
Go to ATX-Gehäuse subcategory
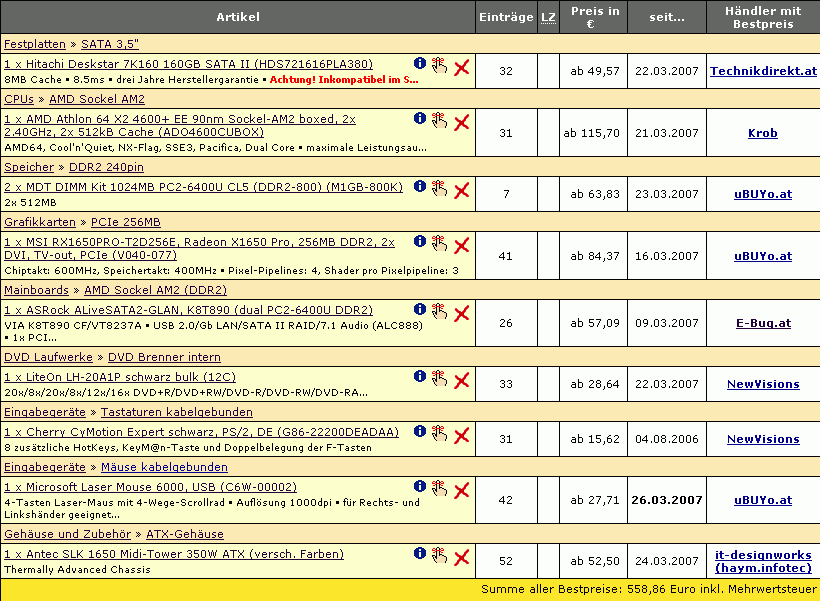click(185, 534)
